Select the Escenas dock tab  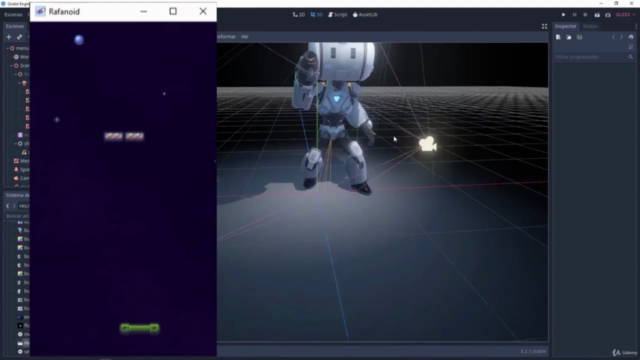[x=15, y=26]
